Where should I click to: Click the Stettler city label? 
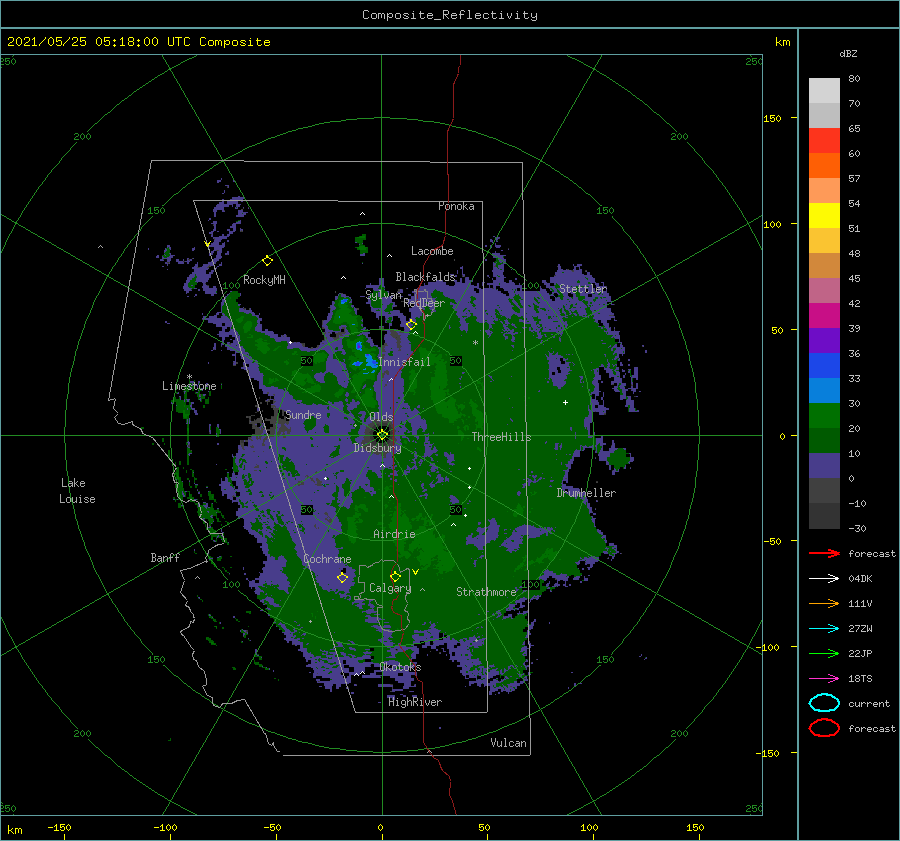click(x=583, y=289)
